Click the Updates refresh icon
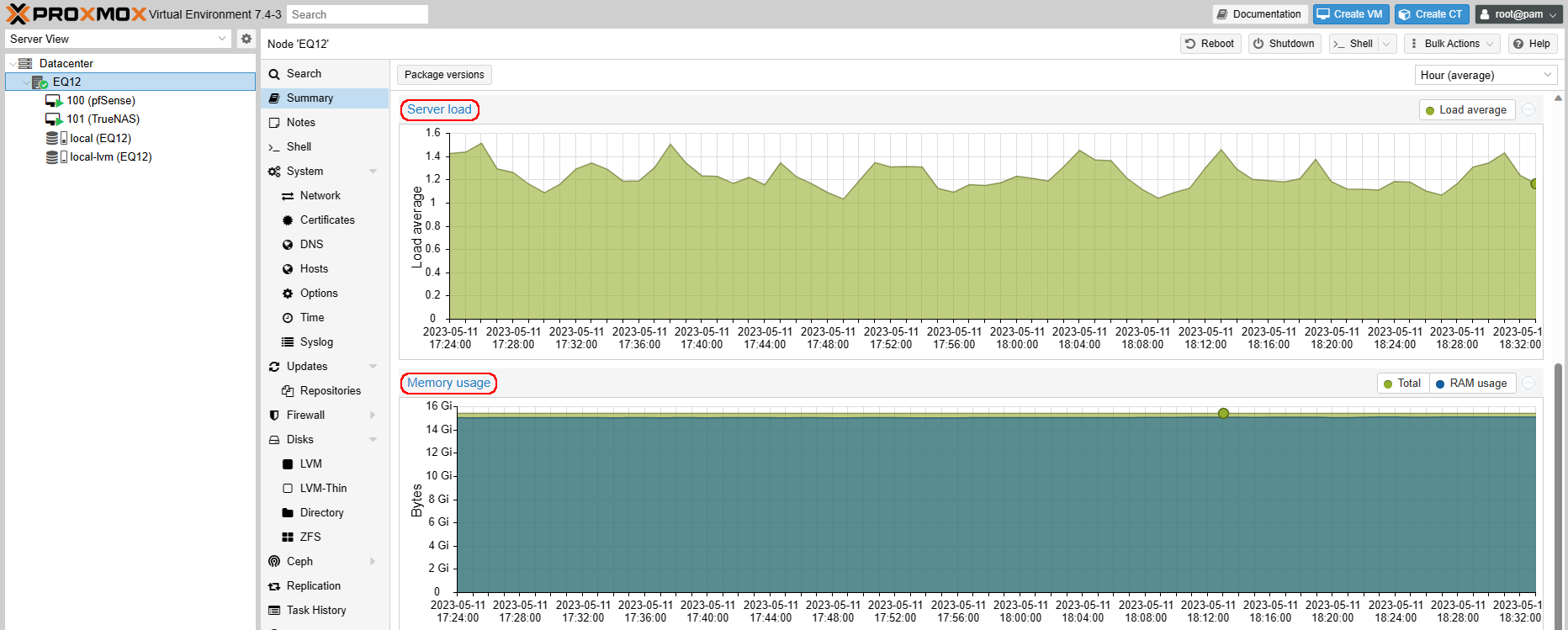This screenshot has width=1568, height=630. click(x=274, y=367)
